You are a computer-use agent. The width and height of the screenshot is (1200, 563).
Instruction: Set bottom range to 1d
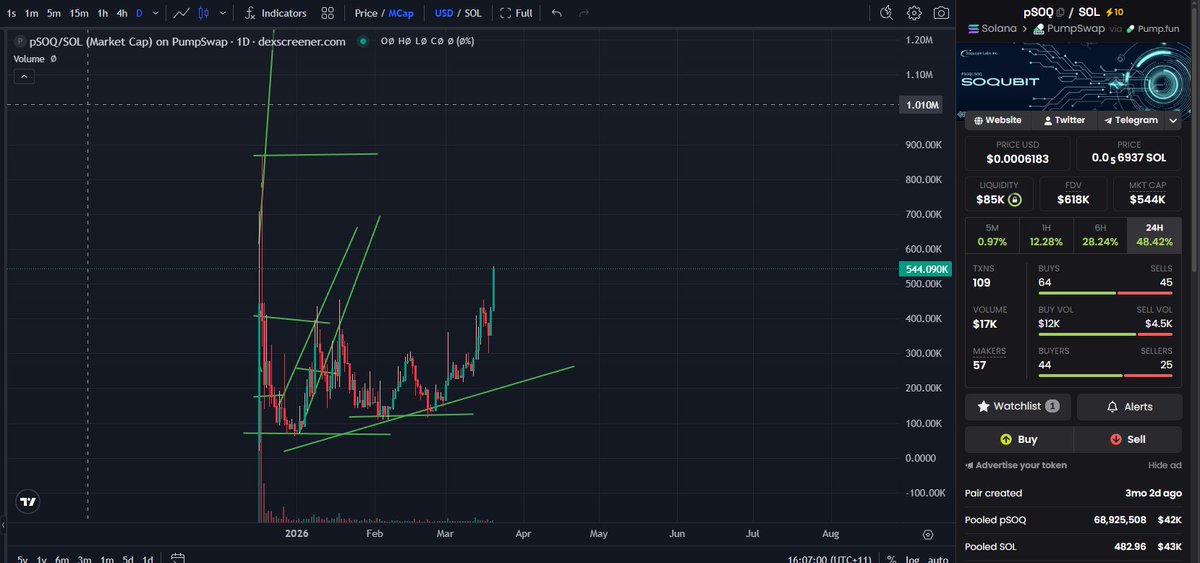click(x=148, y=558)
